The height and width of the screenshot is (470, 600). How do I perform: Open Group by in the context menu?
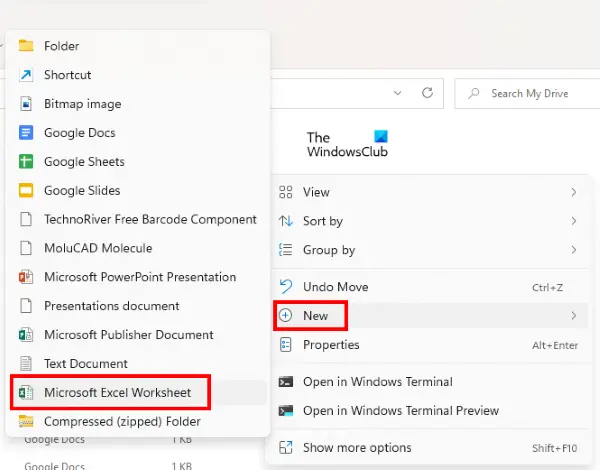[x=430, y=250]
